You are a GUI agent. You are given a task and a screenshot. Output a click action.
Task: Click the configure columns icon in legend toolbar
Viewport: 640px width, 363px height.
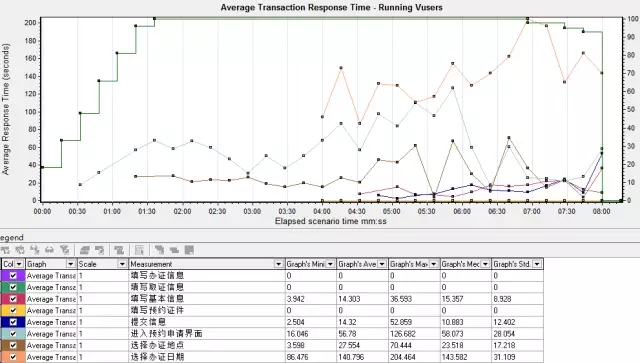coord(139,250)
